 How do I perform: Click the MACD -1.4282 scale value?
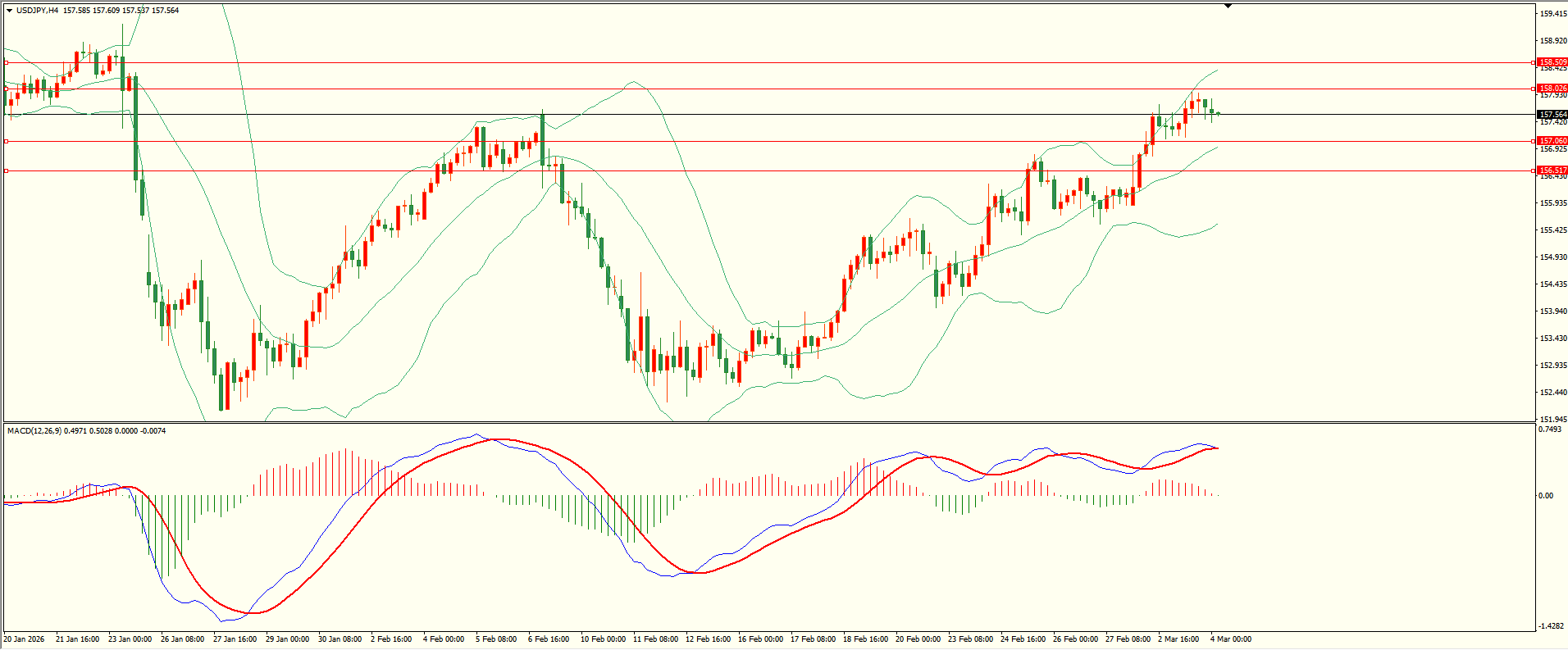pos(1550,626)
